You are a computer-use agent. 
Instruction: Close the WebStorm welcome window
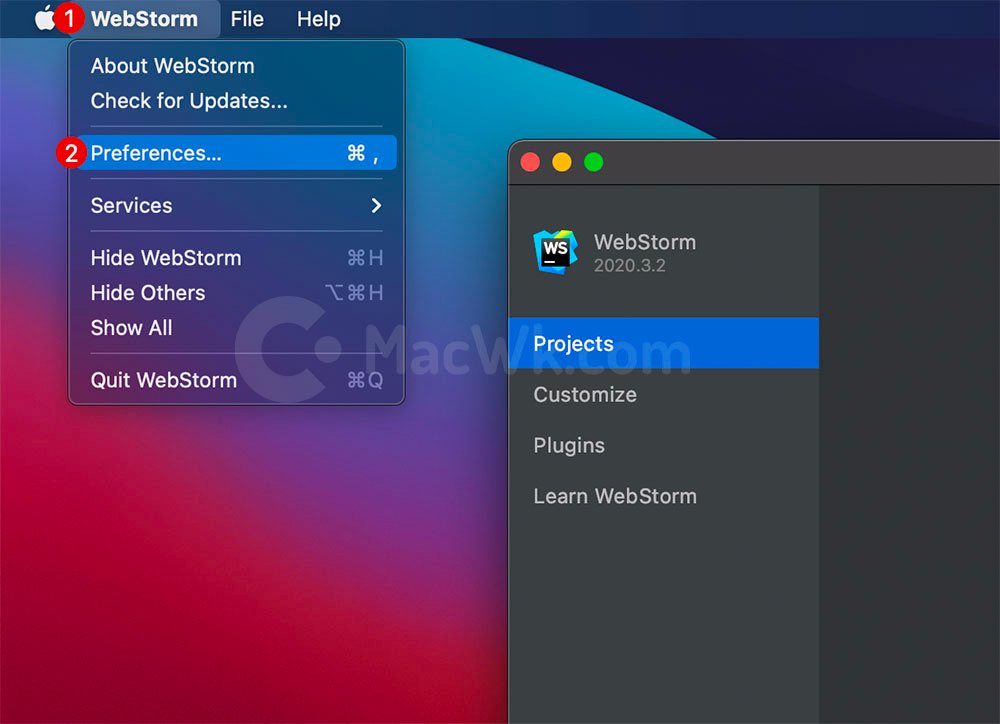coord(530,162)
